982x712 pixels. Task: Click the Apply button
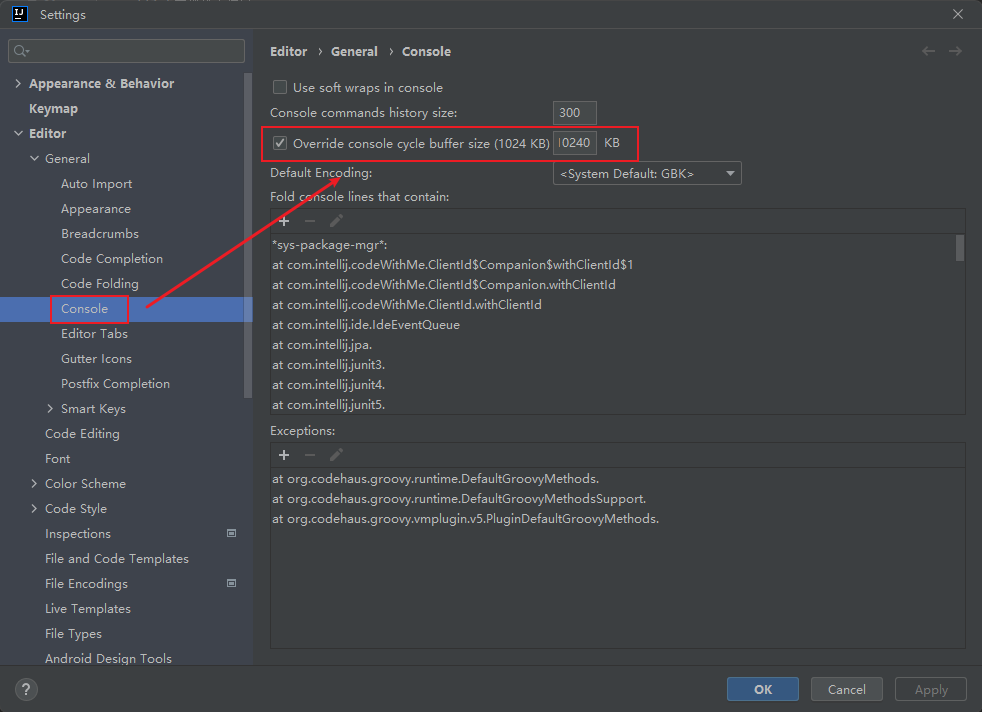pos(931,689)
